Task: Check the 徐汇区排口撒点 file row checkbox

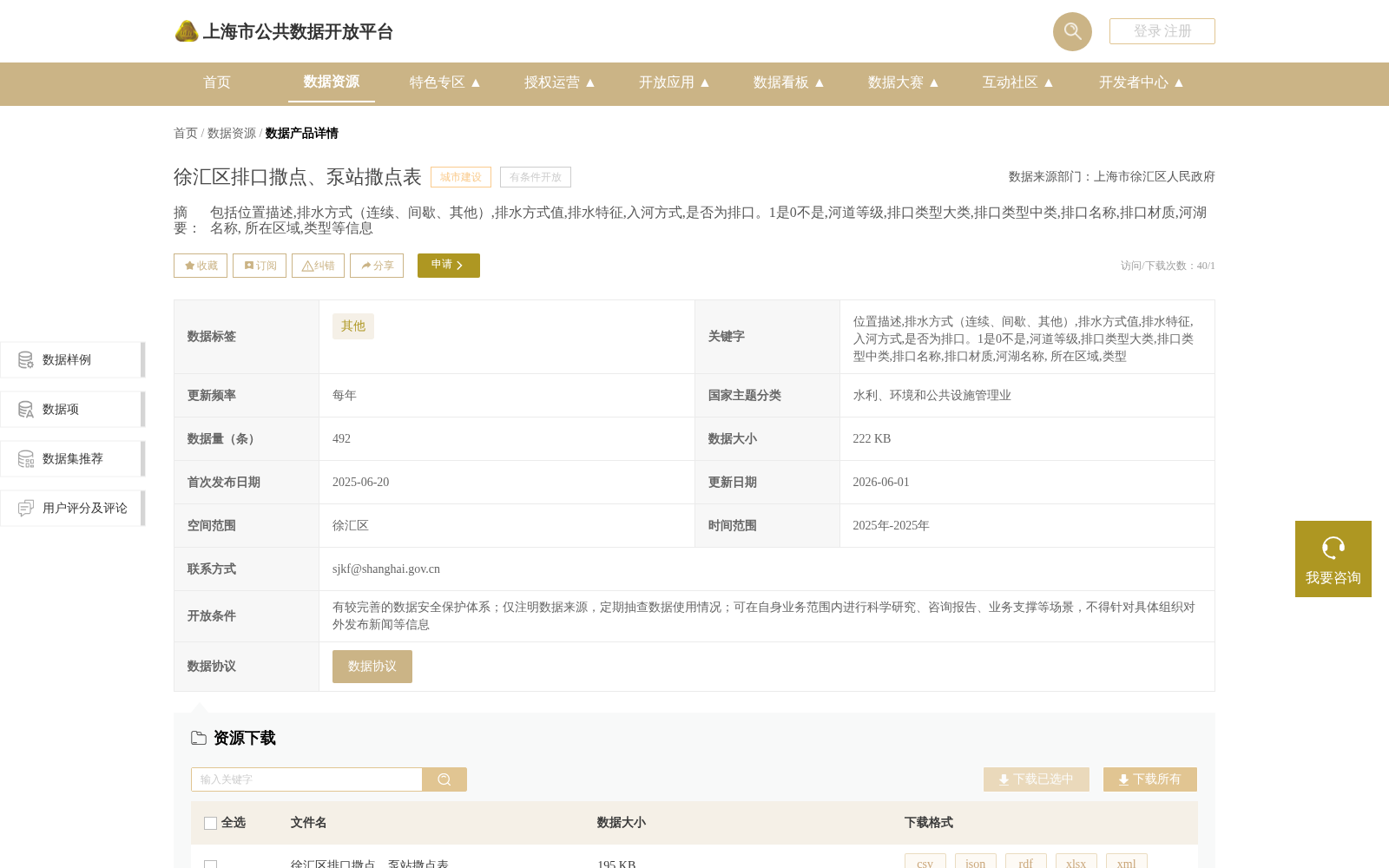Action: [210, 865]
